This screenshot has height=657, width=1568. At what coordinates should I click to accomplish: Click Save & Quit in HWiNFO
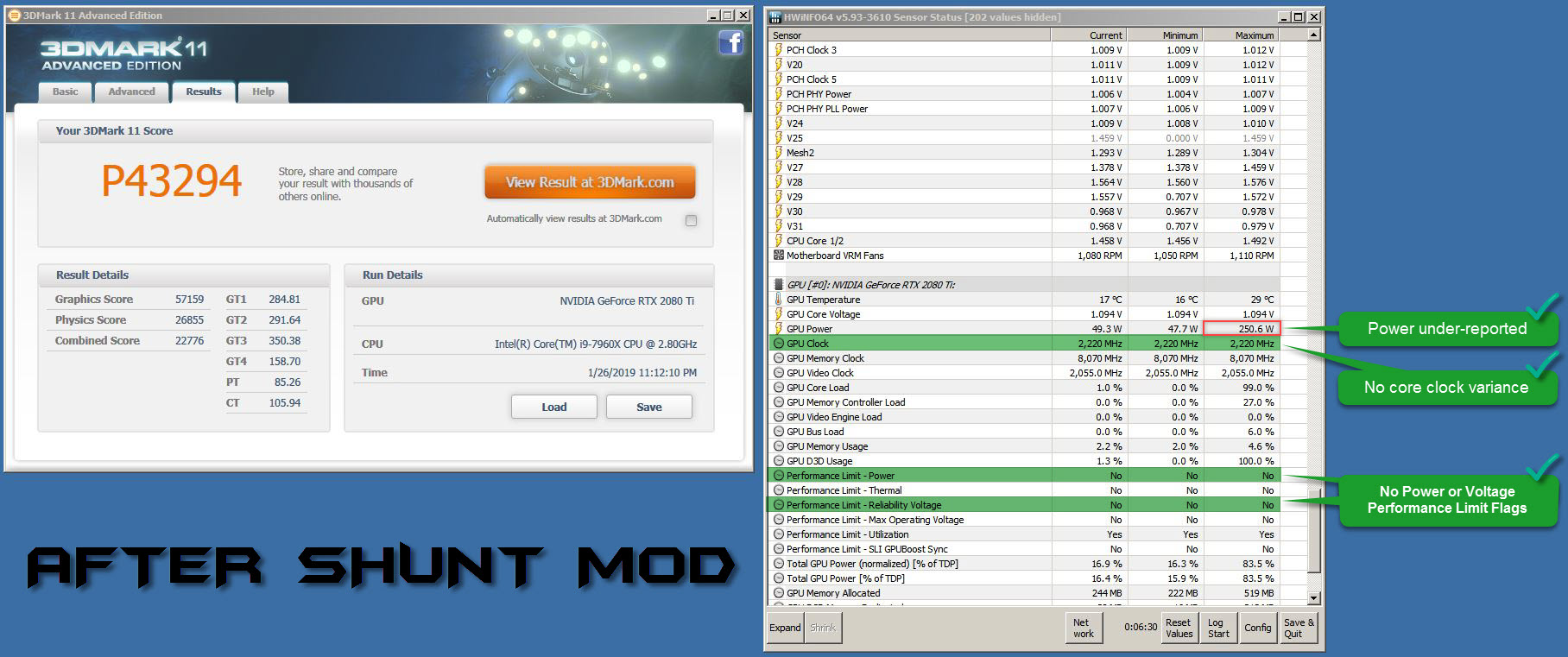(x=1299, y=628)
